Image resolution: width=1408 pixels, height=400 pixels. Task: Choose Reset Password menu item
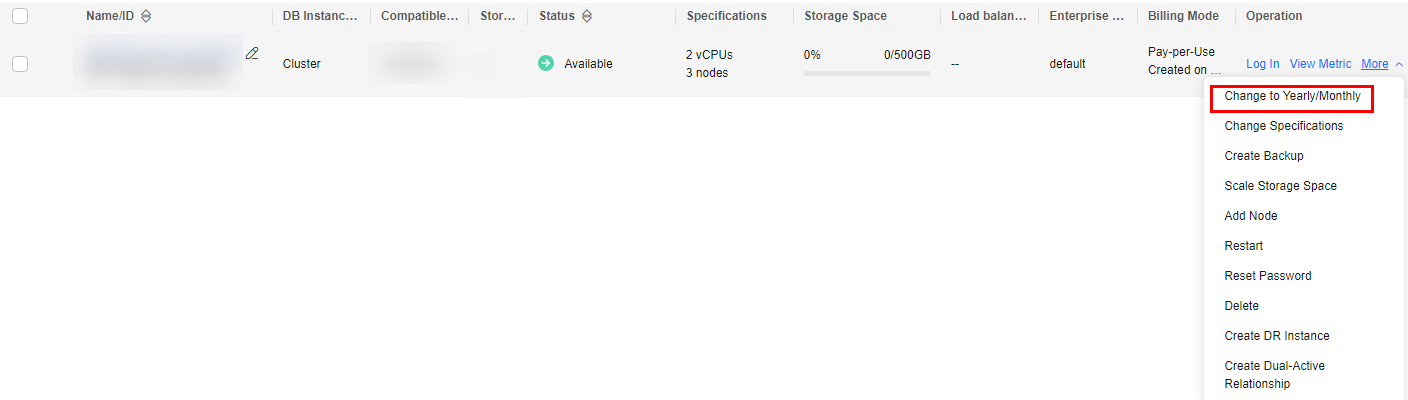(1268, 276)
